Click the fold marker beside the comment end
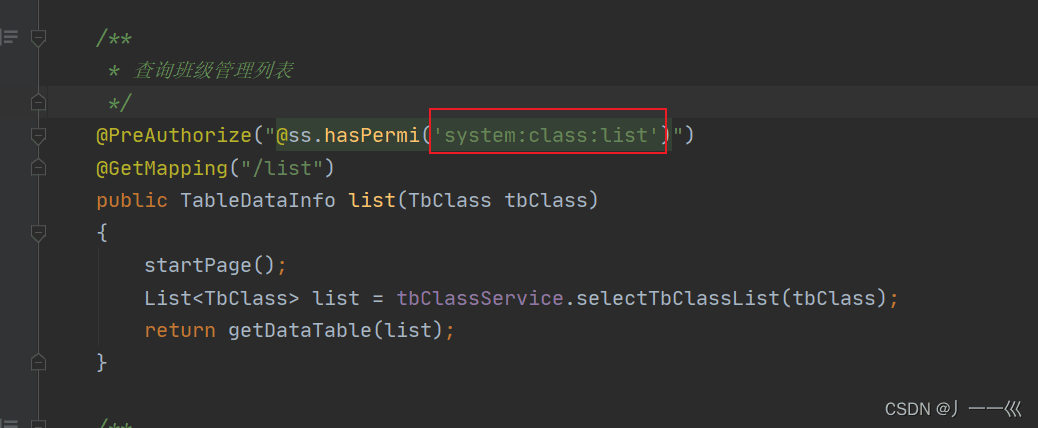This screenshot has height=428, width=1038. 38,103
